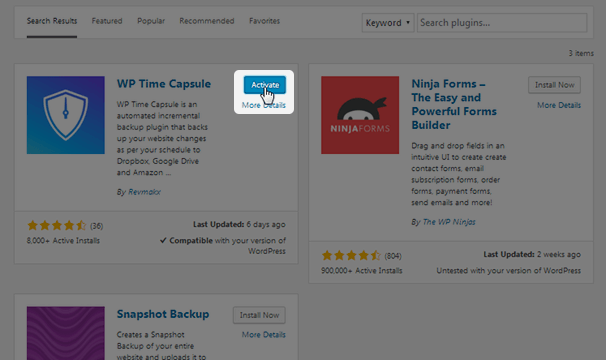Screen dimensions: 606x360
Task: Switch to the Recommended tab
Action: point(207,21)
